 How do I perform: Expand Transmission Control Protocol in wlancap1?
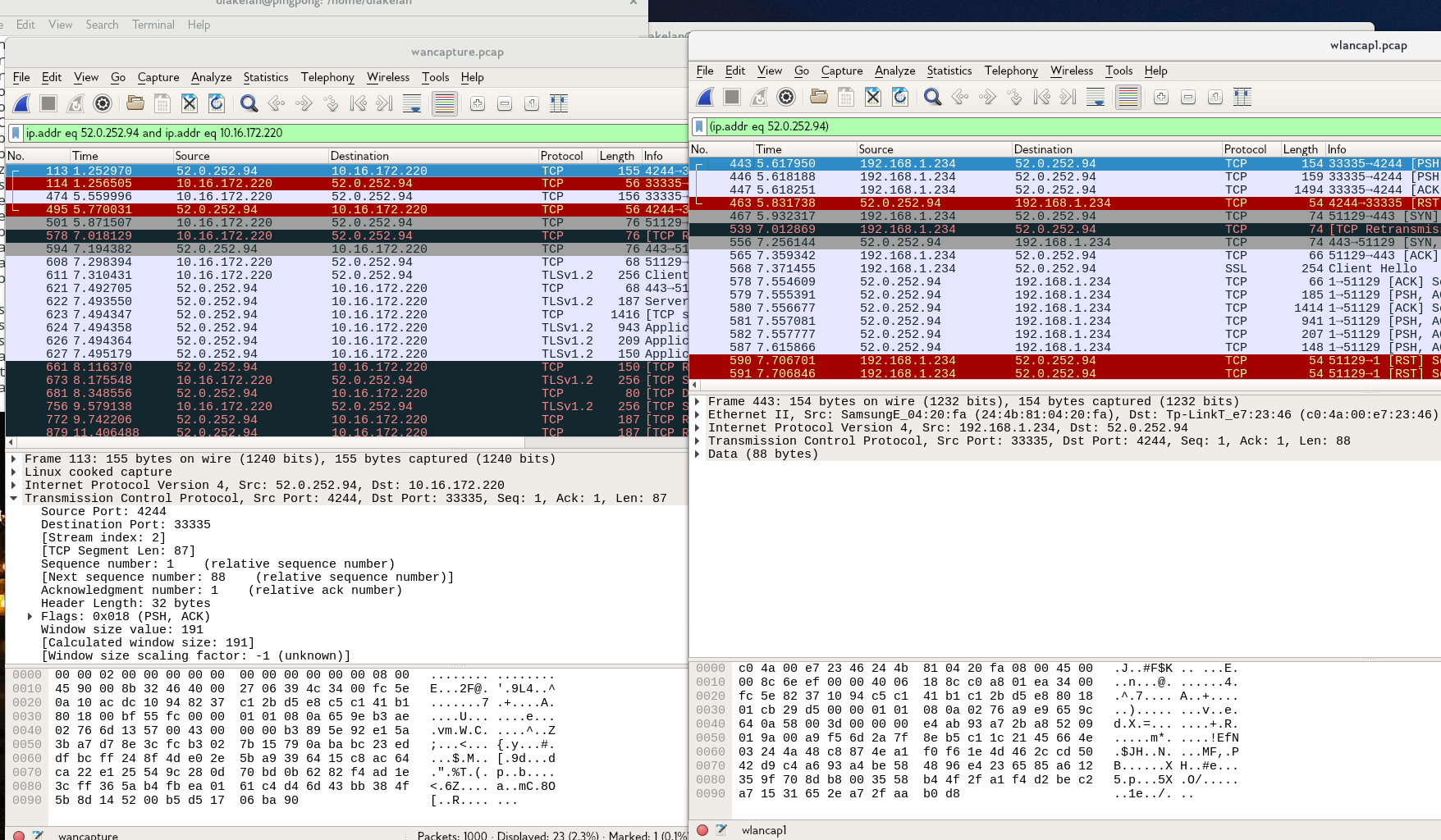(x=698, y=441)
